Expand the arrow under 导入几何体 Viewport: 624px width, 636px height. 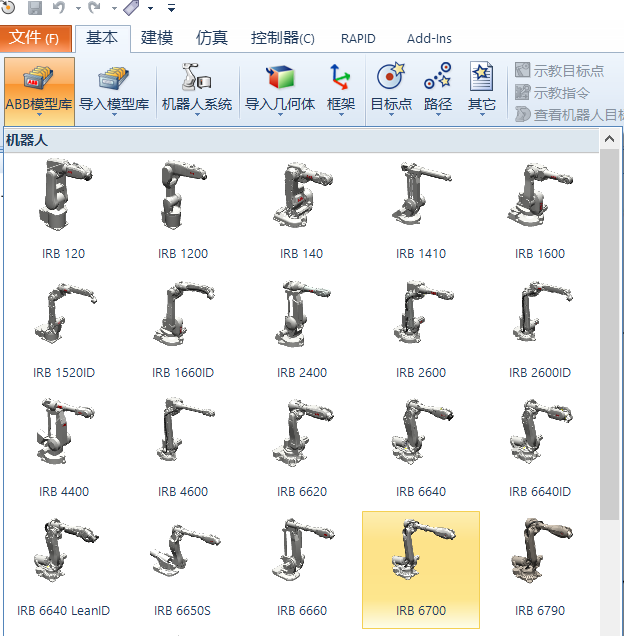pyautogui.click(x=280, y=115)
